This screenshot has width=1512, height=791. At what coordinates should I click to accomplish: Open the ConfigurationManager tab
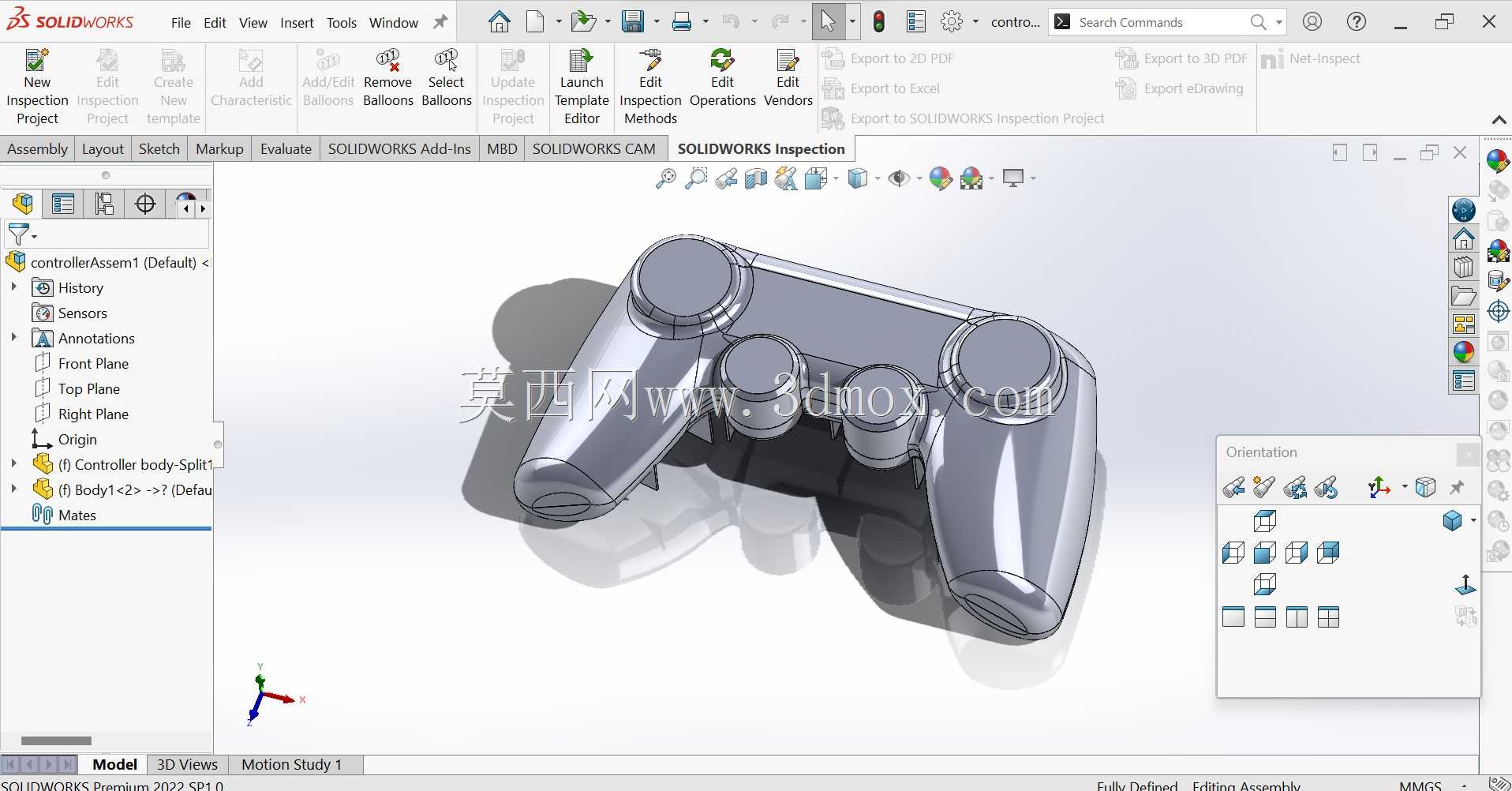click(104, 204)
